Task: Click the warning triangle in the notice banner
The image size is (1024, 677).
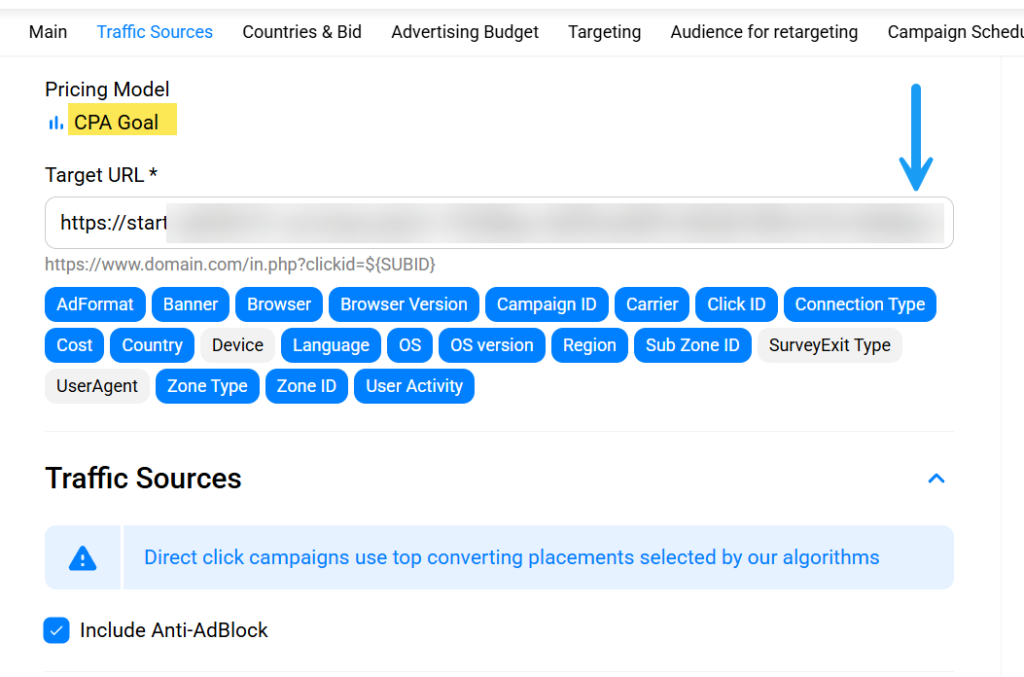Action: [82, 557]
